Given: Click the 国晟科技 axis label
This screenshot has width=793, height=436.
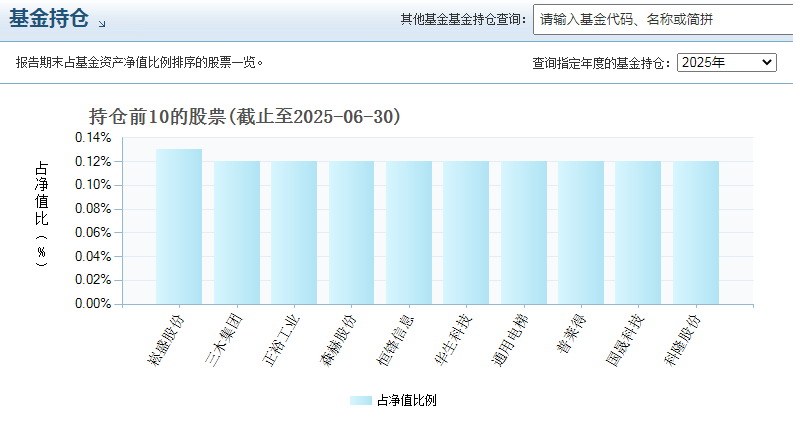Looking at the screenshot, I should tap(625, 340).
